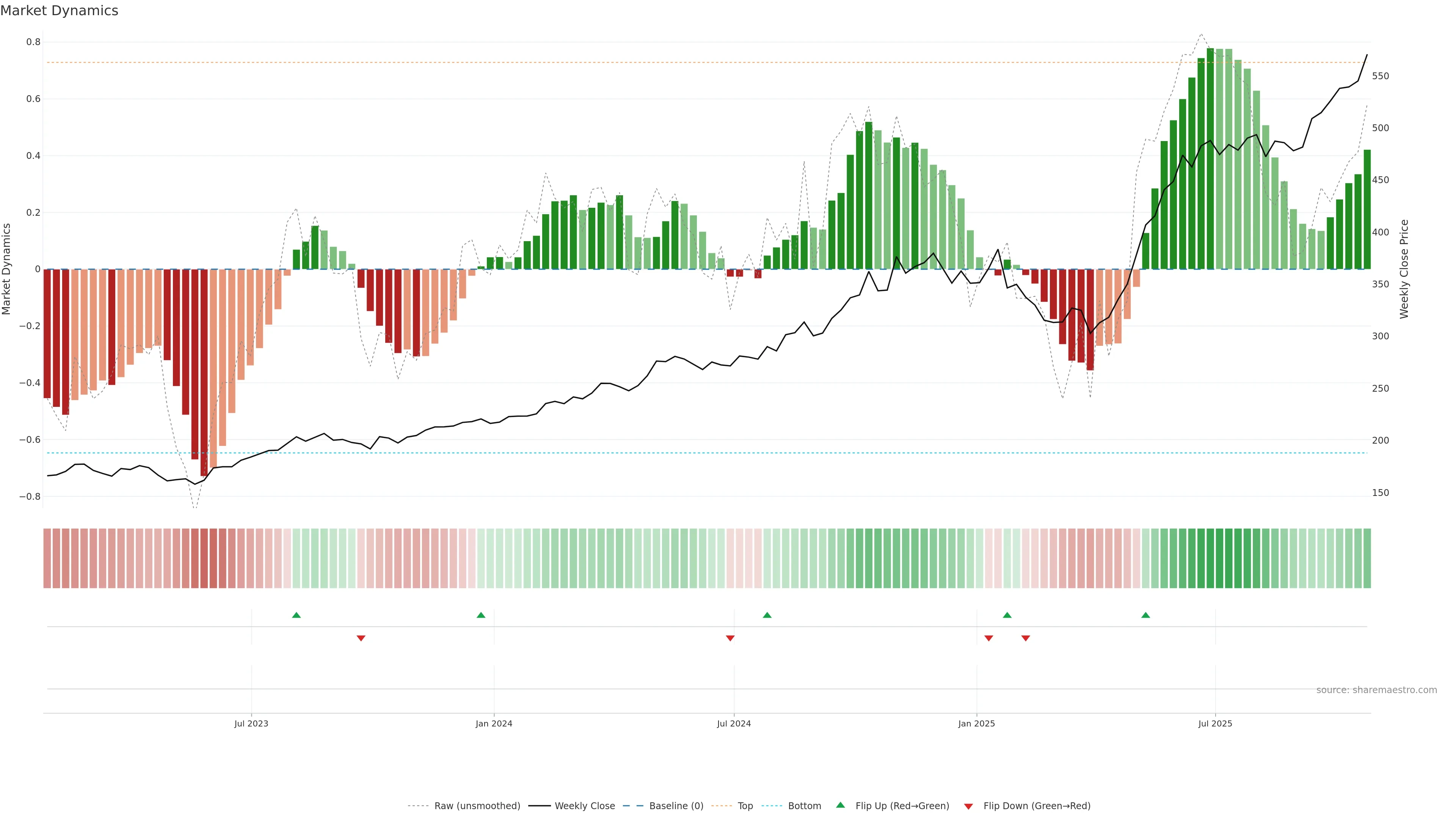The width and height of the screenshot is (1456, 819).
Task: Click the Market Dynamics chart title
Action: 60,11
